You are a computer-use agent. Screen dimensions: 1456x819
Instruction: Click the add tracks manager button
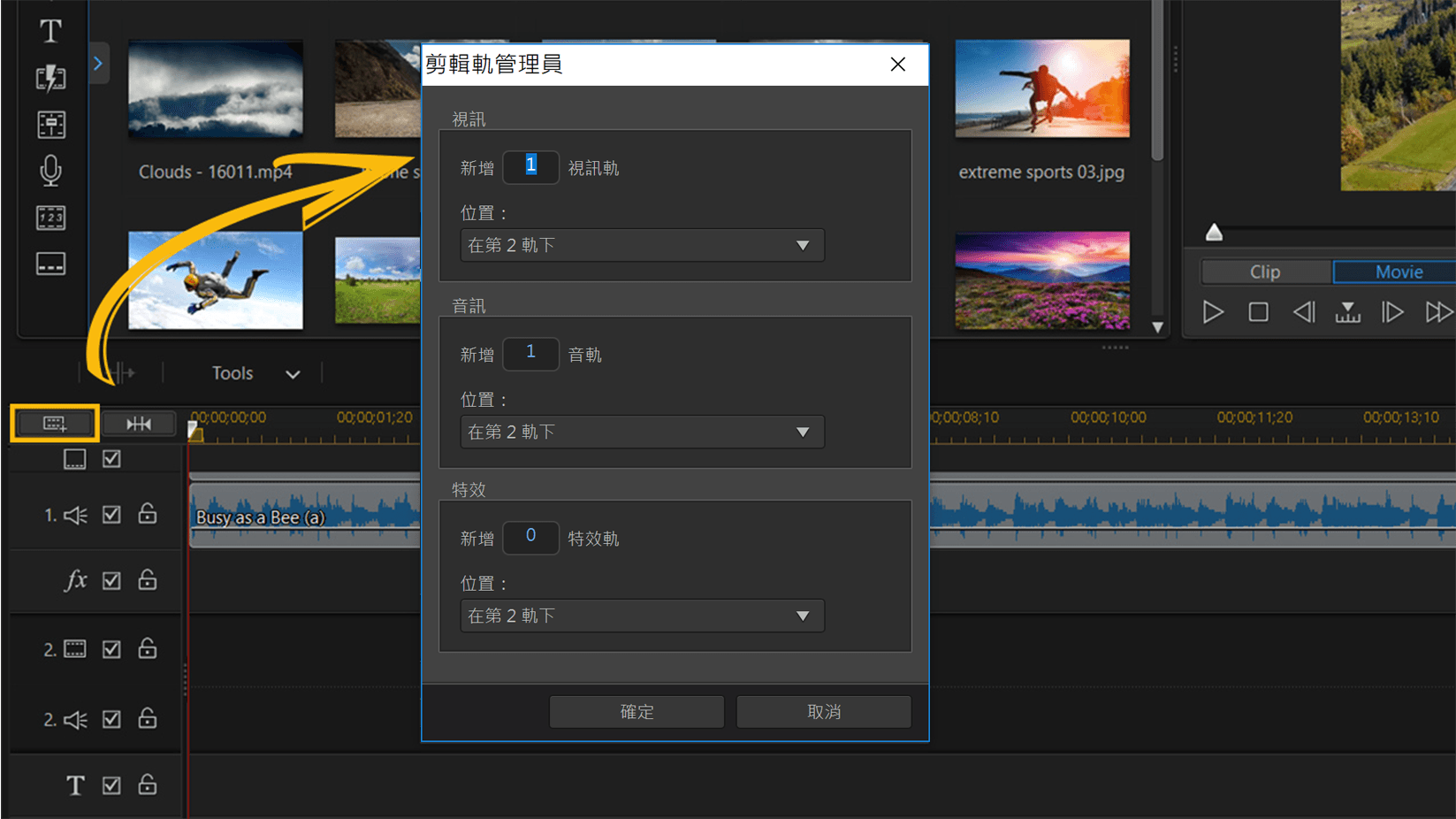(54, 424)
